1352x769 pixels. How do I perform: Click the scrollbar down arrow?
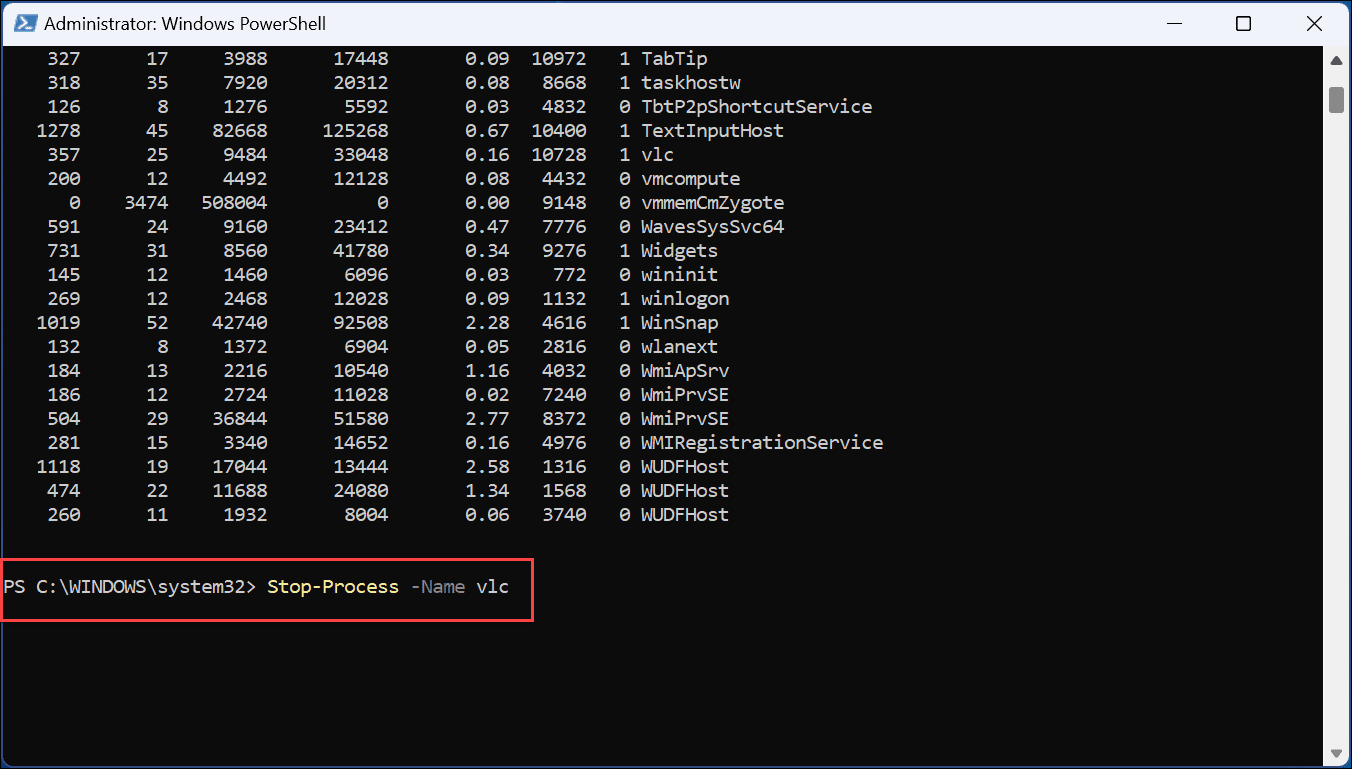[x=1337, y=753]
